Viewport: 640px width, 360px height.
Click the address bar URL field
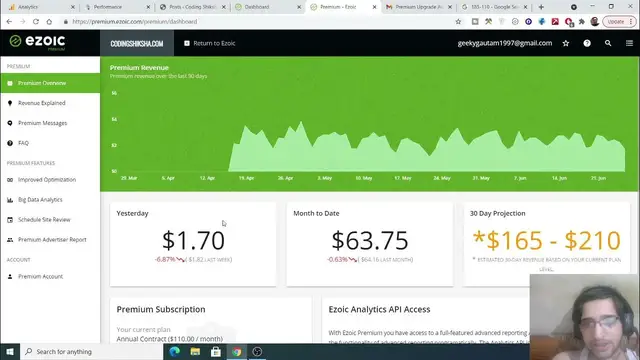point(257,21)
